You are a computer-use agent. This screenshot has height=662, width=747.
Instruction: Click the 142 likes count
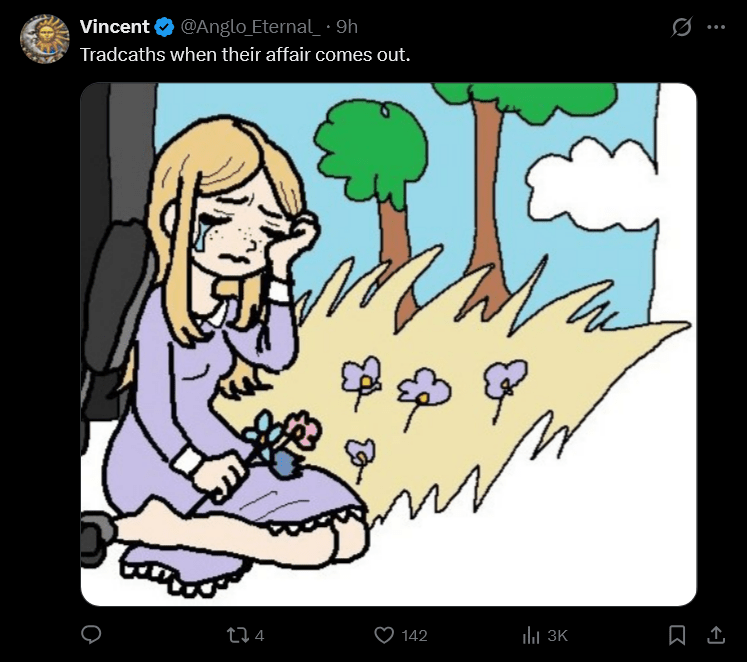(x=414, y=635)
